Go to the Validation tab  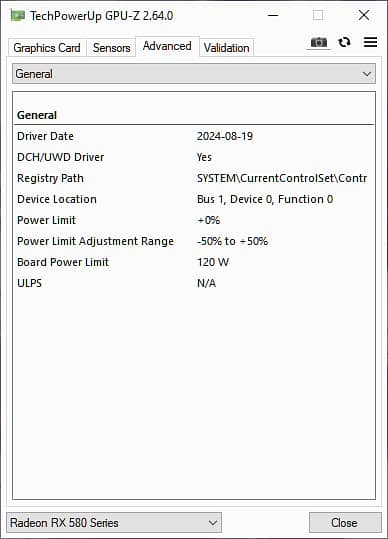226,48
